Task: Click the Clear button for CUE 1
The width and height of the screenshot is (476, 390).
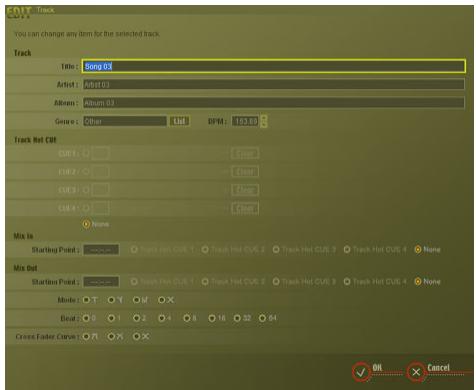Action: [245, 153]
